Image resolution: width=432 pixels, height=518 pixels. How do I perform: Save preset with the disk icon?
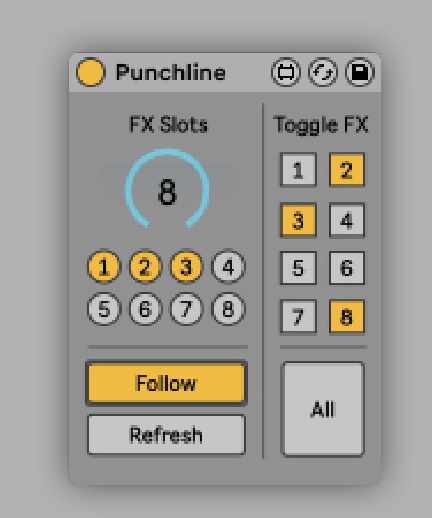click(360, 72)
